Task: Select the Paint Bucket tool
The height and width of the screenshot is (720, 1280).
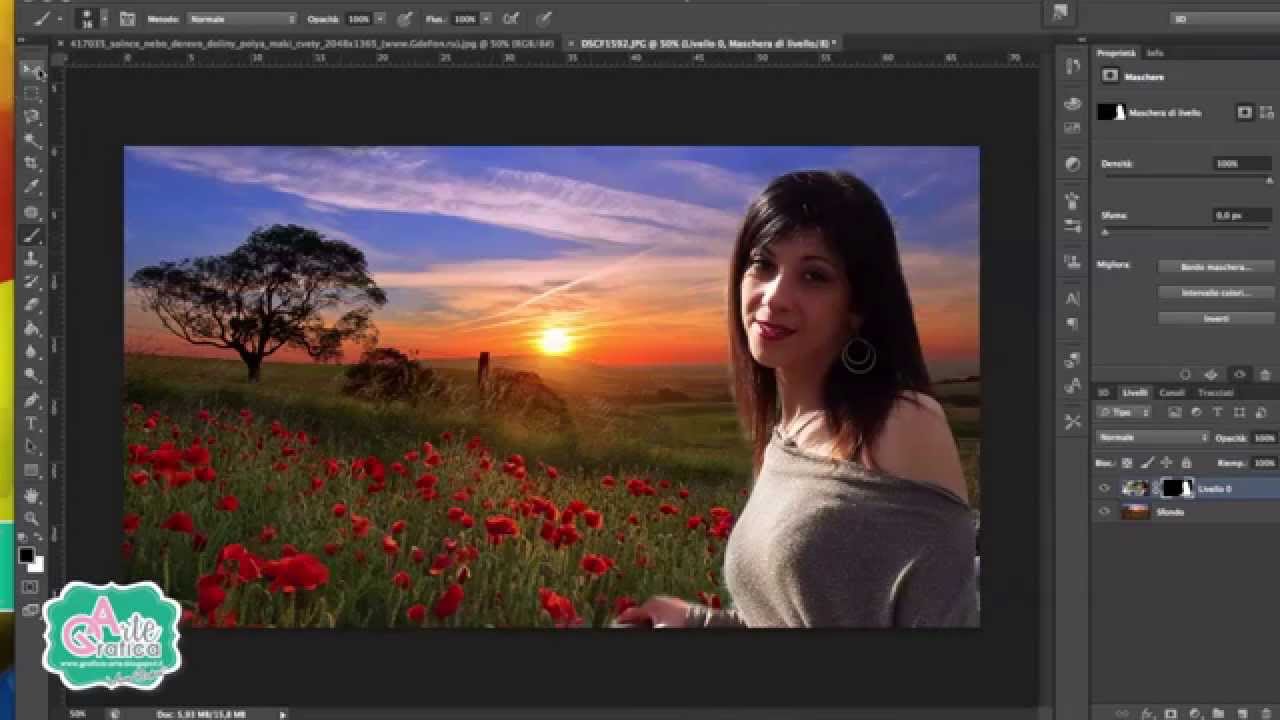Action: 32,329
